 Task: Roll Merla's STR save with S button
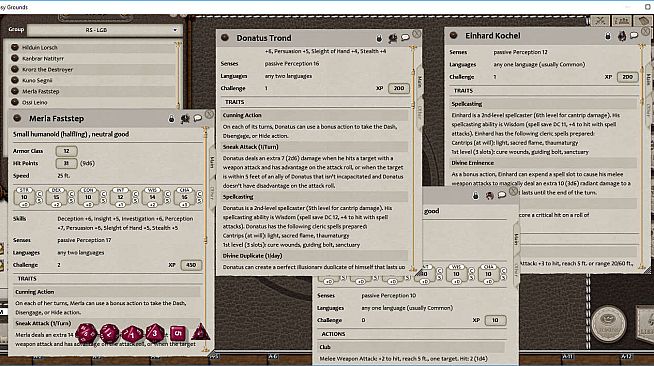(x=39, y=201)
